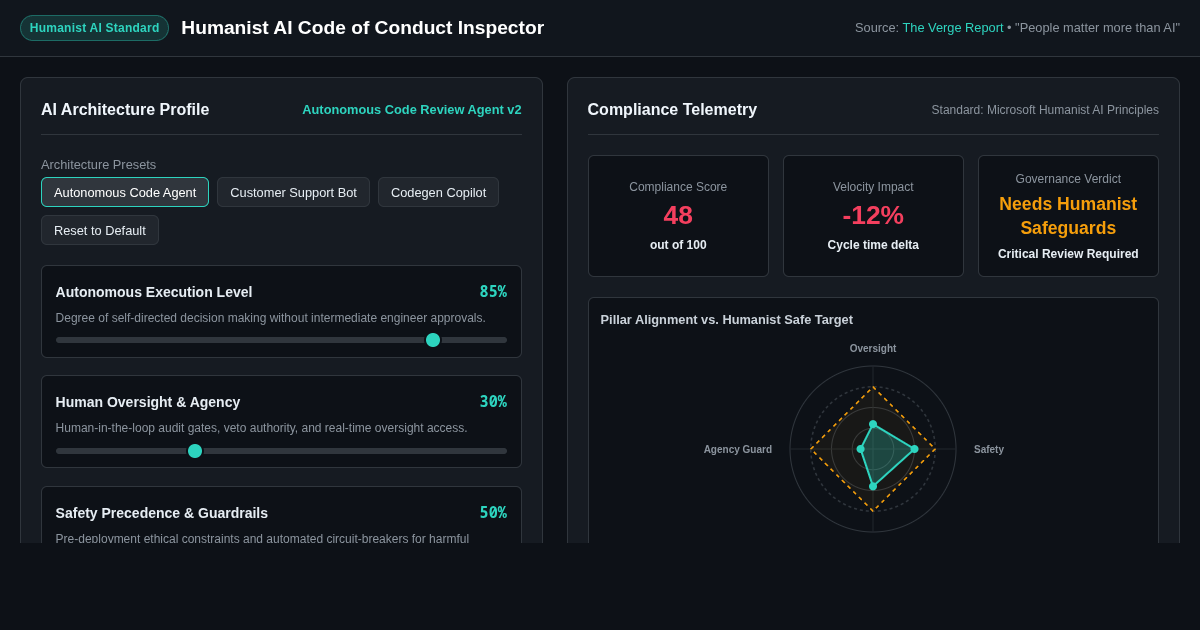Click the Autonomous Execution Level 85% value
Image resolution: width=1200 pixels, height=630 pixels.
tap(493, 292)
